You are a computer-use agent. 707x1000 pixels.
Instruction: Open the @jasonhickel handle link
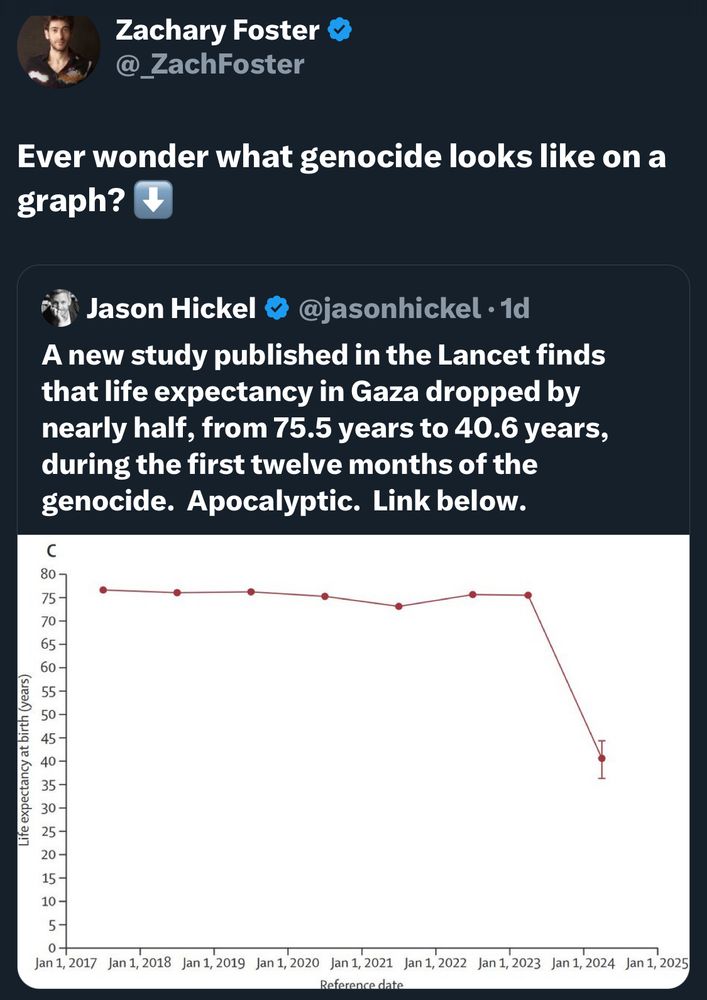tap(391, 309)
